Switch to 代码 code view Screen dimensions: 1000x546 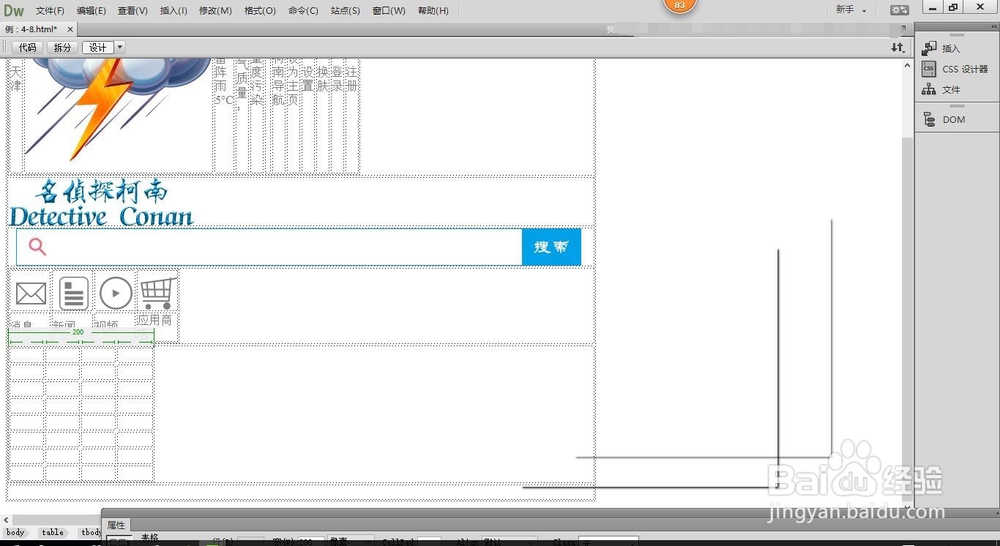click(x=27, y=47)
